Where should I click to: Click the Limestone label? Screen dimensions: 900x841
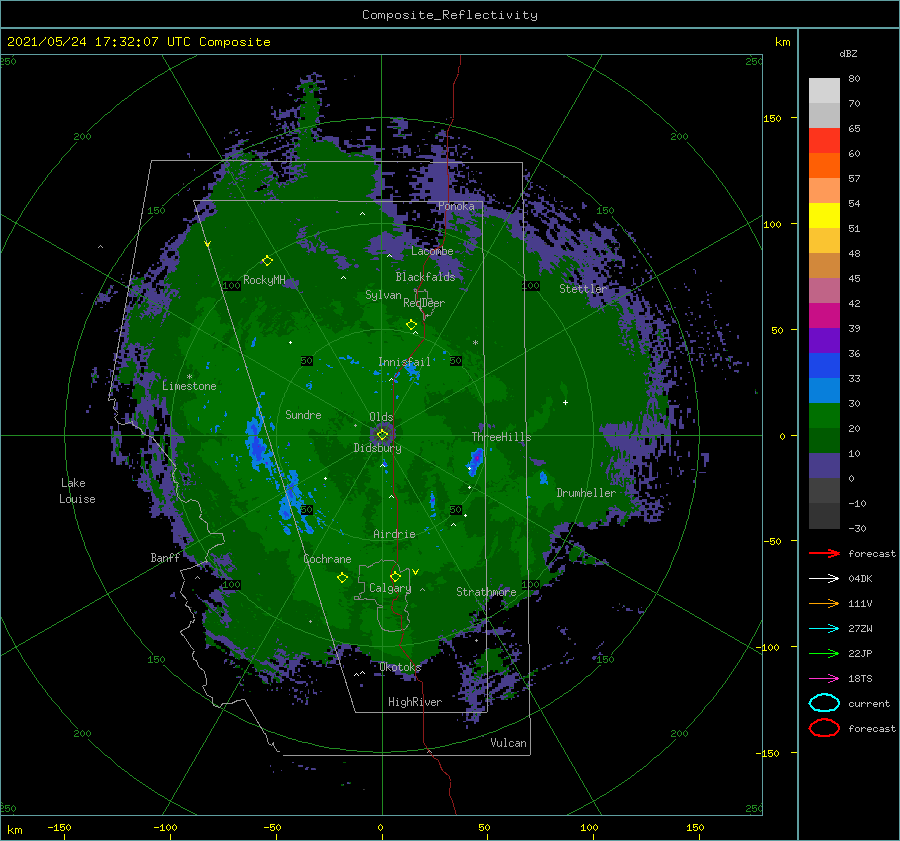pos(189,386)
